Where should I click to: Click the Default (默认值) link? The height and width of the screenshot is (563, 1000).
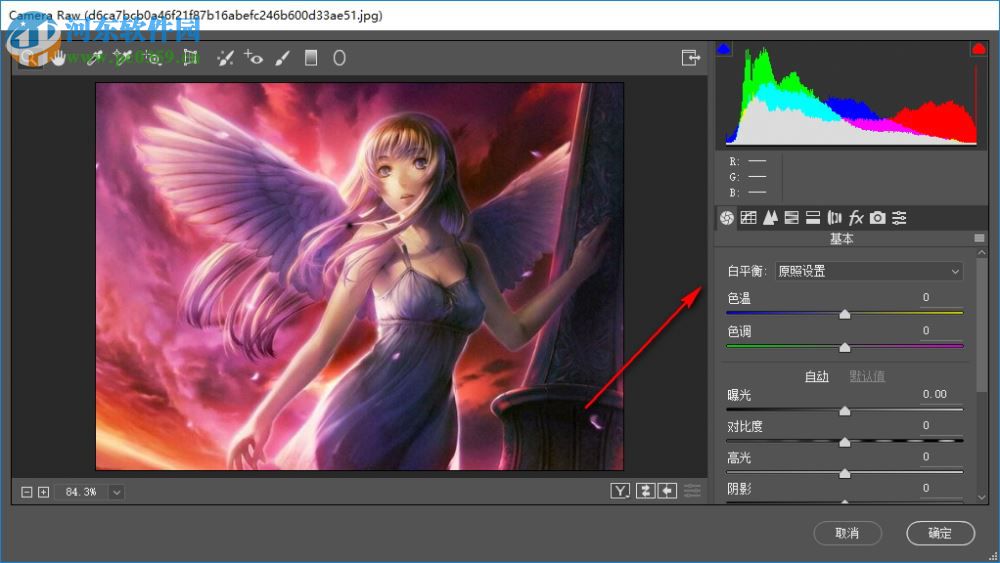(867, 376)
